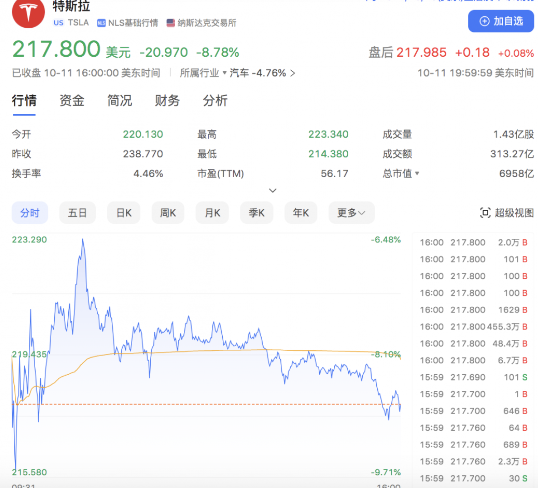Click the 昨收 value 238.770

coord(143,154)
